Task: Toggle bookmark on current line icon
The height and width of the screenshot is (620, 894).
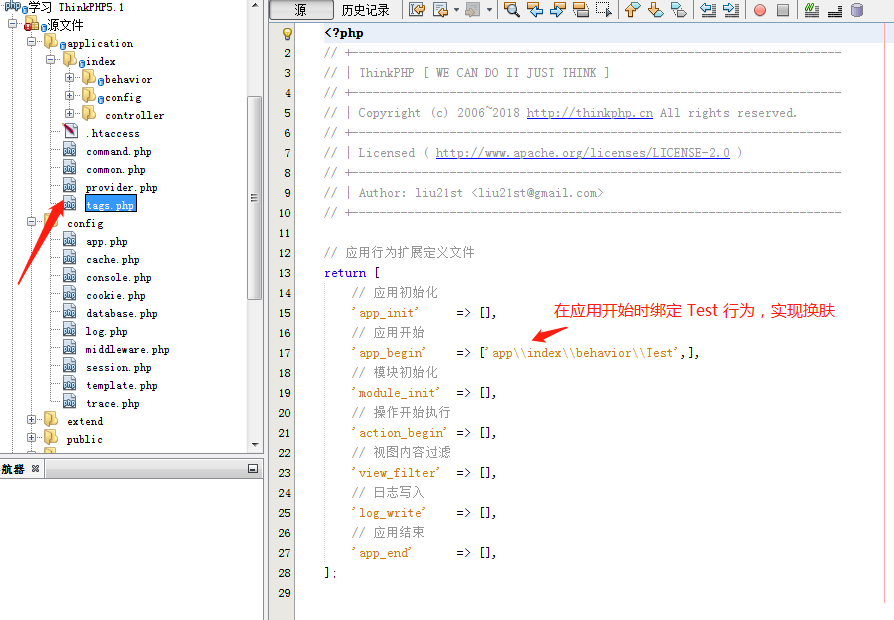Action: tap(678, 10)
